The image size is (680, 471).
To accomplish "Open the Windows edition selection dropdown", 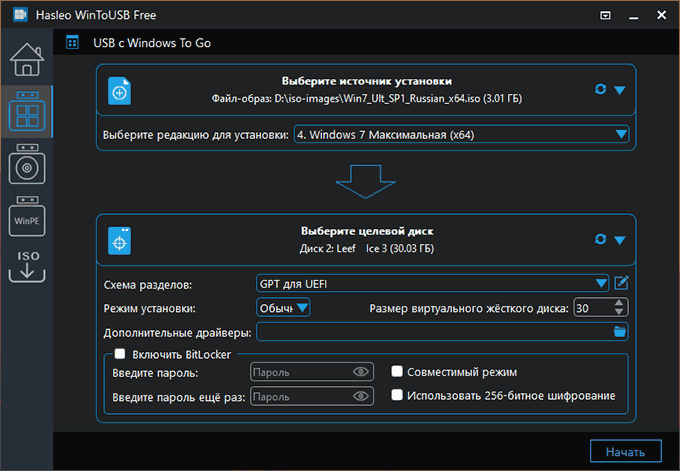I will (x=461, y=134).
